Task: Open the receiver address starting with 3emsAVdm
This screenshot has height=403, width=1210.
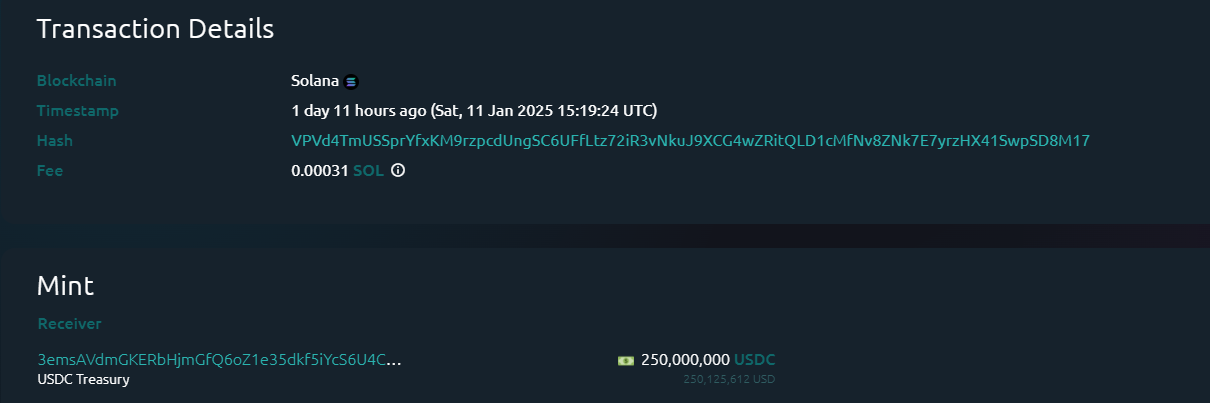Action: pyautogui.click(x=219, y=360)
